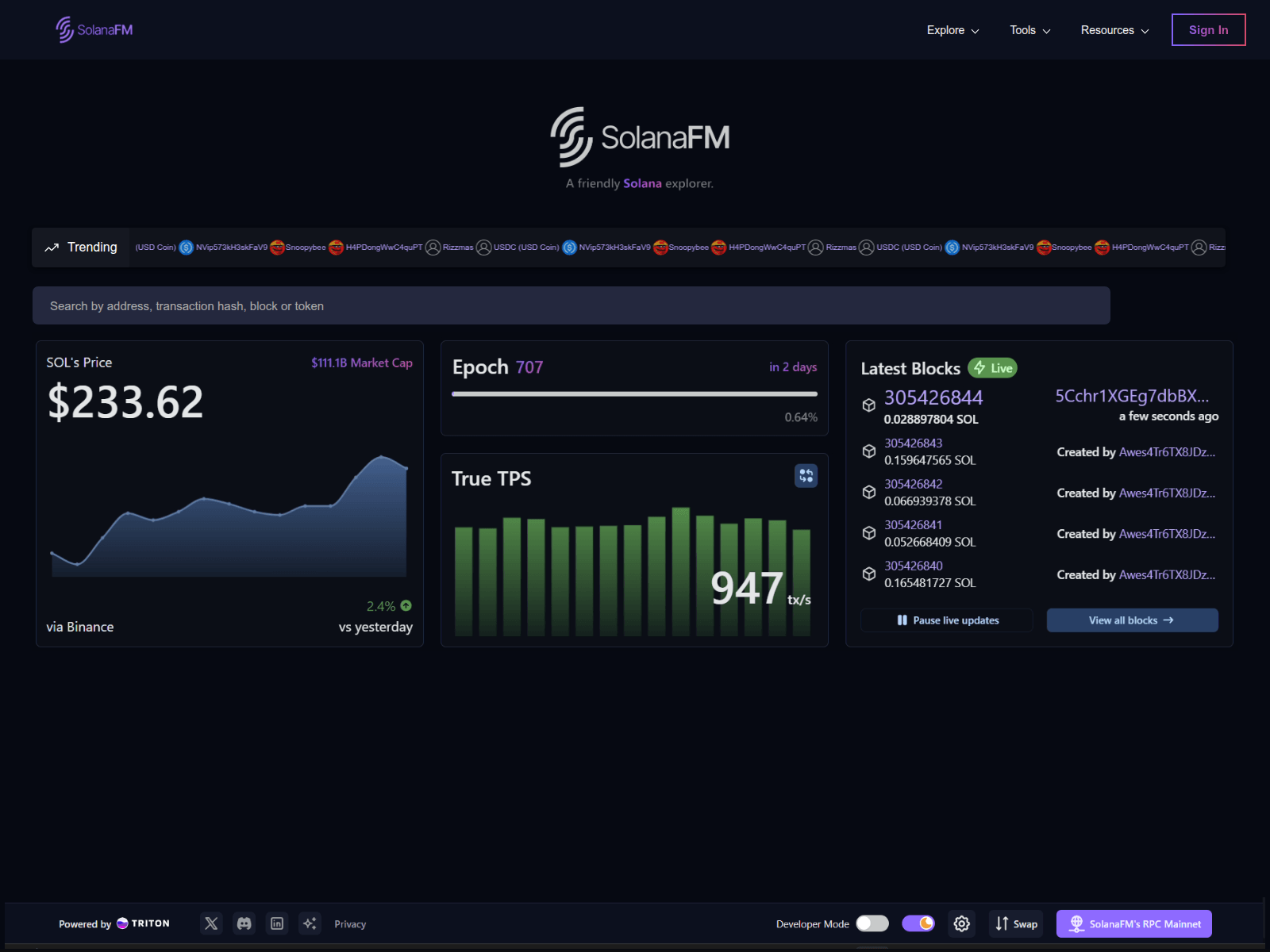
Task: Open block 305426842
Action: (x=914, y=484)
